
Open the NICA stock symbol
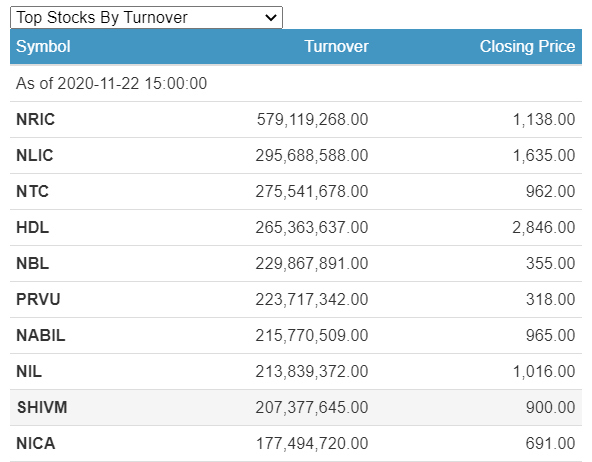[35, 443]
